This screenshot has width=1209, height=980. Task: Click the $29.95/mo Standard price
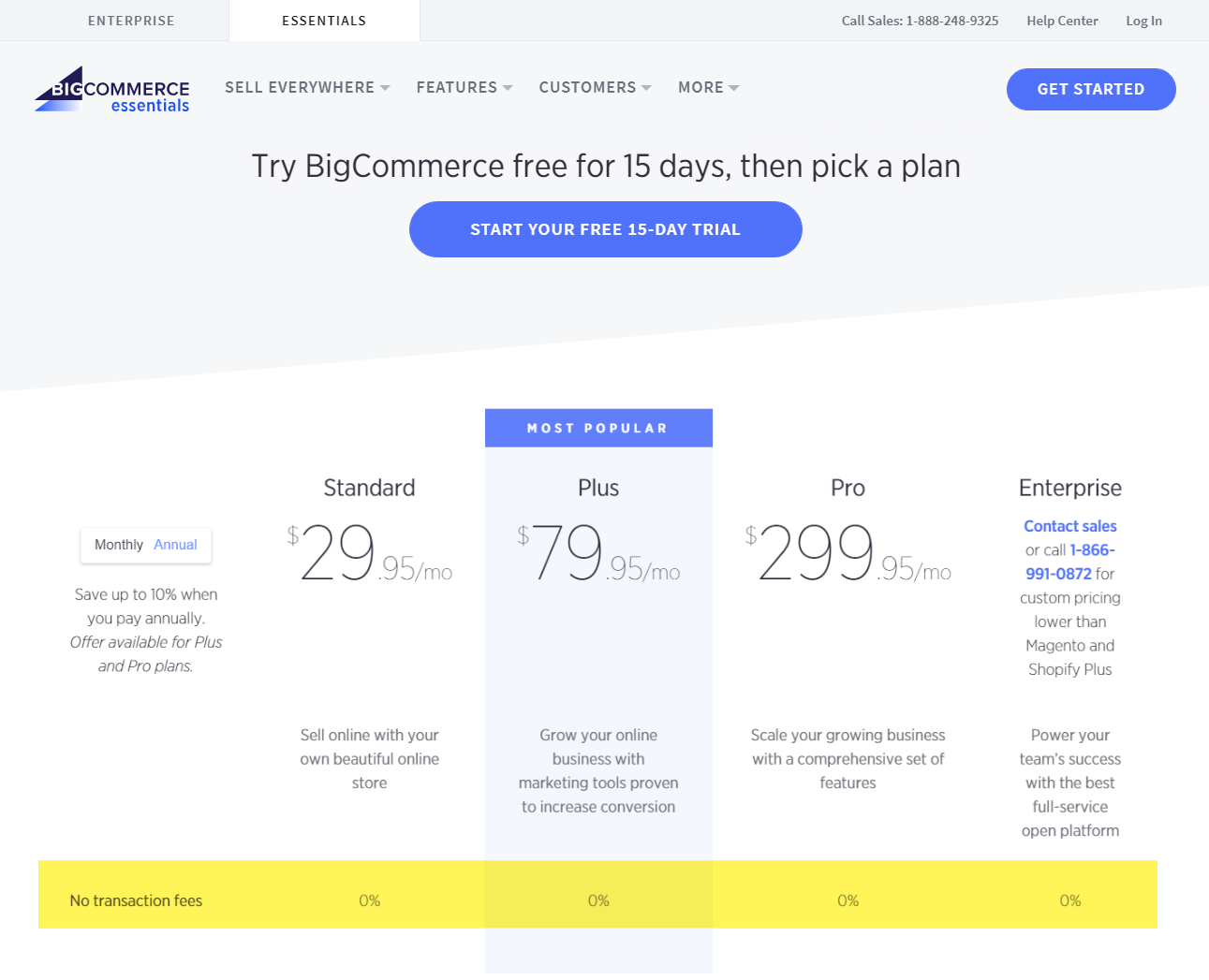point(369,552)
